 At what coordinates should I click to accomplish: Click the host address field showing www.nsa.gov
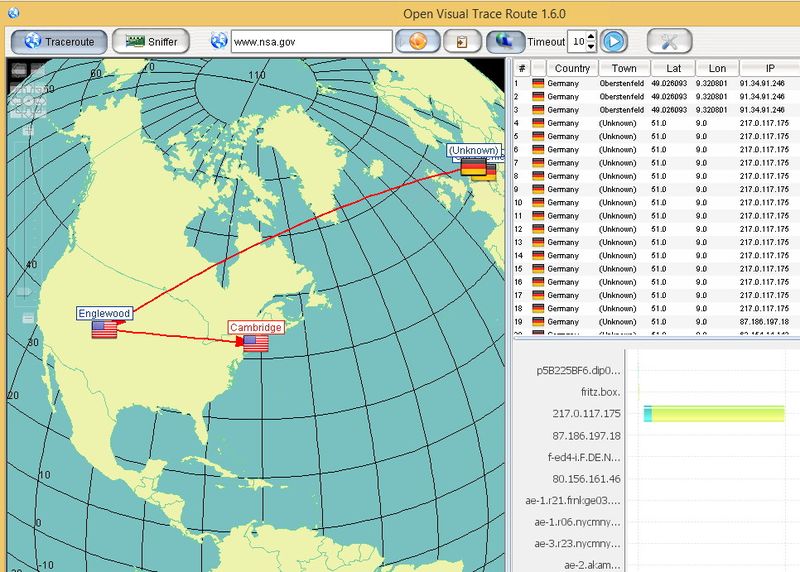coord(312,41)
